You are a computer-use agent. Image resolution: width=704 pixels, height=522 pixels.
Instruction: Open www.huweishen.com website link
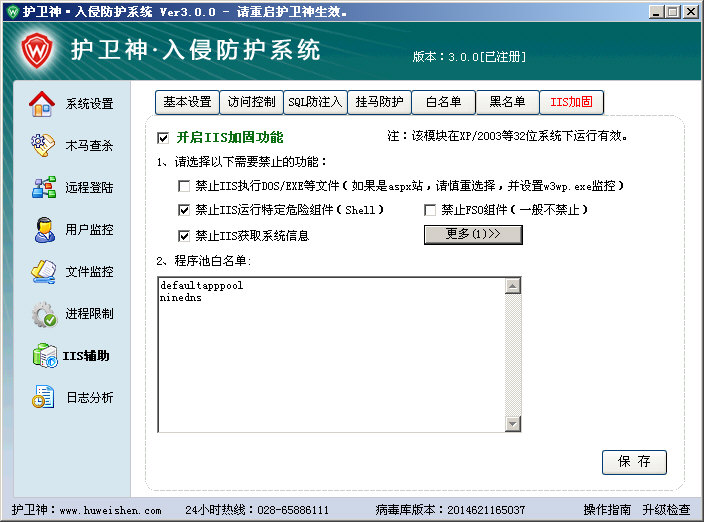pos(110,510)
